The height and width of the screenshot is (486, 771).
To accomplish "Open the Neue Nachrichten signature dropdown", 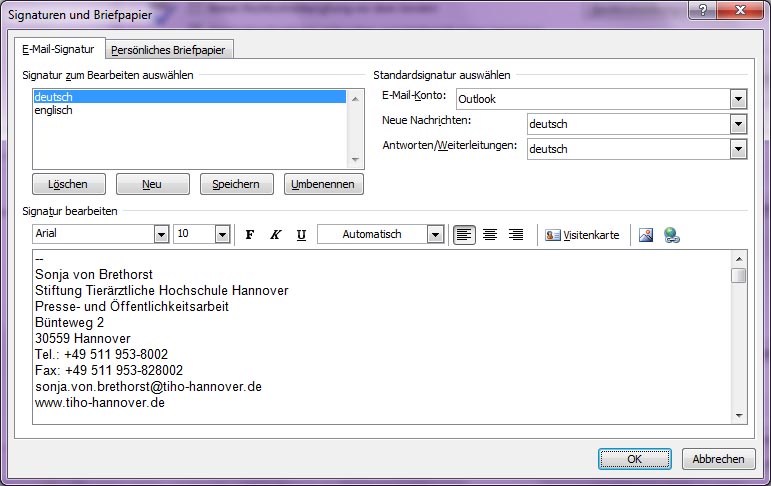I will (x=738, y=124).
